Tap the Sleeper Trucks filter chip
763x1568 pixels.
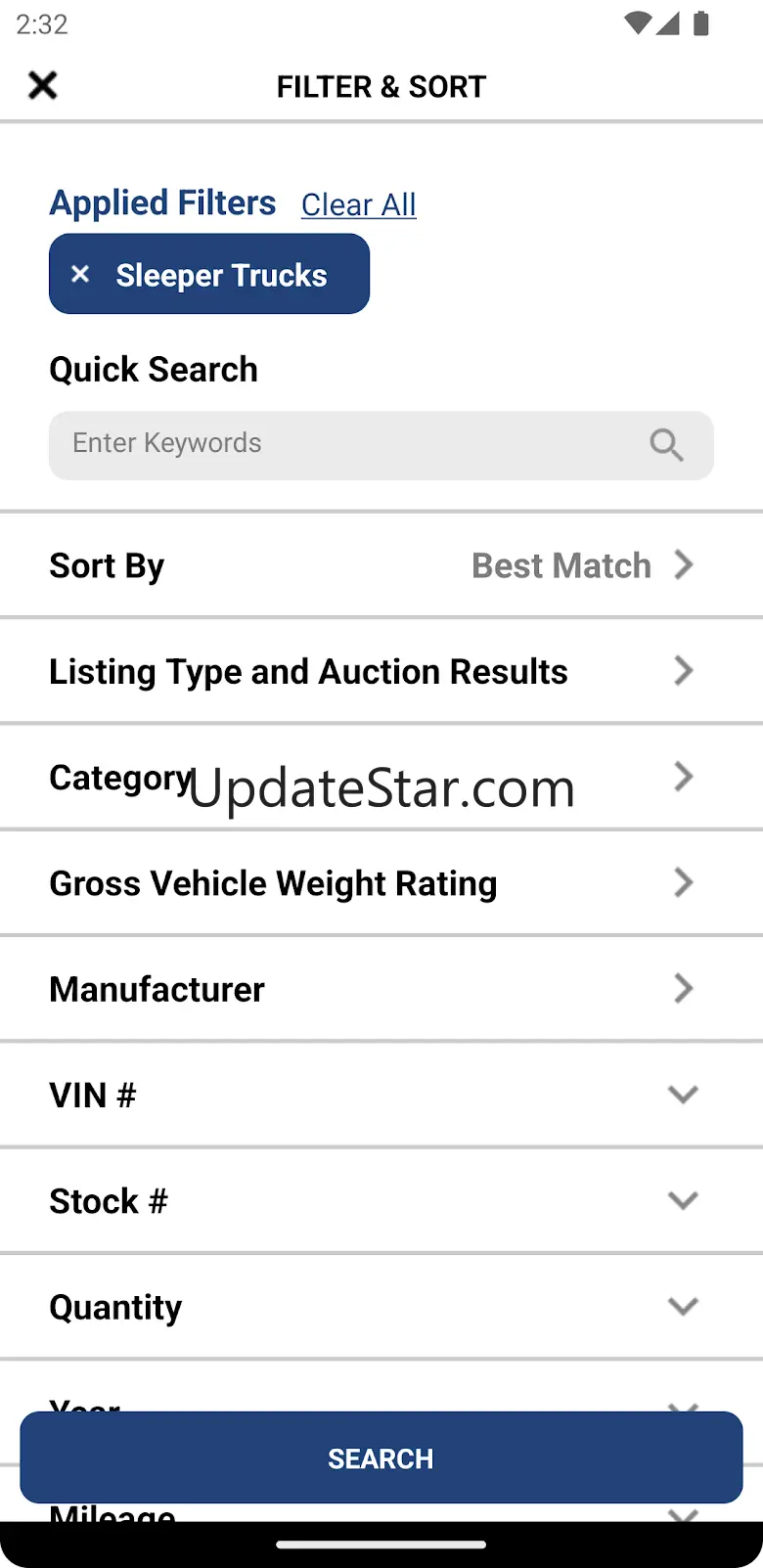click(221, 275)
